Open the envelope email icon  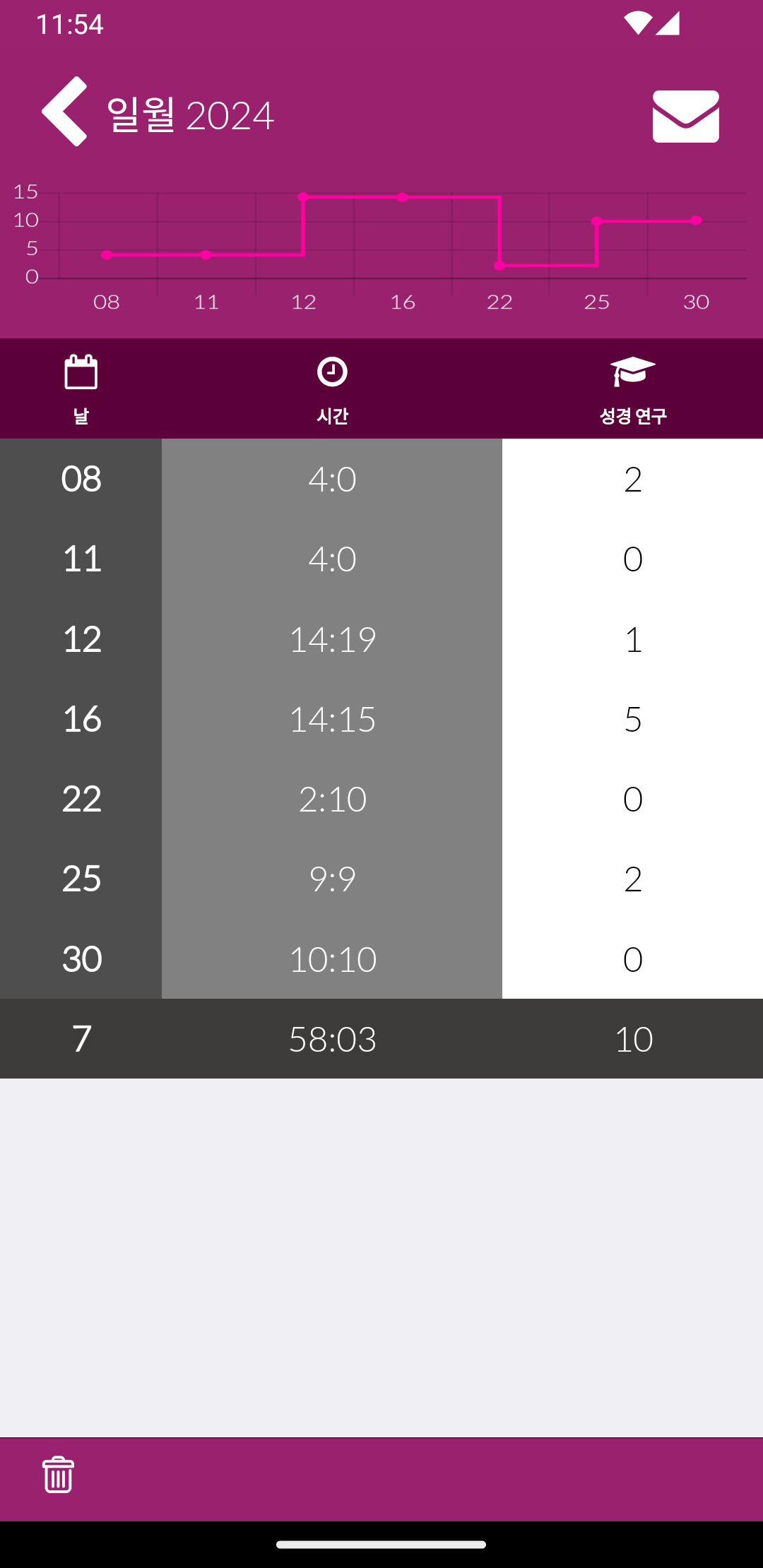pyautogui.click(x=685, y=117)
